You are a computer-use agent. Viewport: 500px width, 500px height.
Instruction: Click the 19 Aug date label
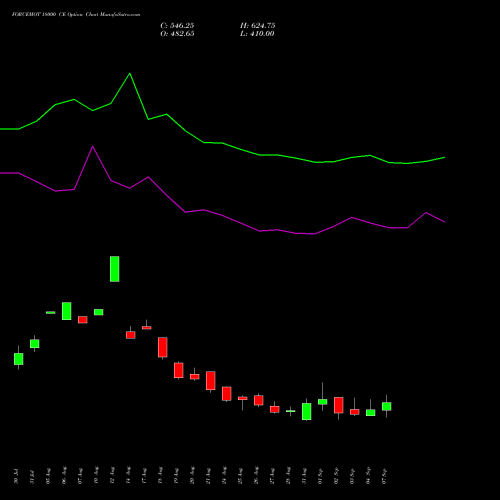click(176, 476)
